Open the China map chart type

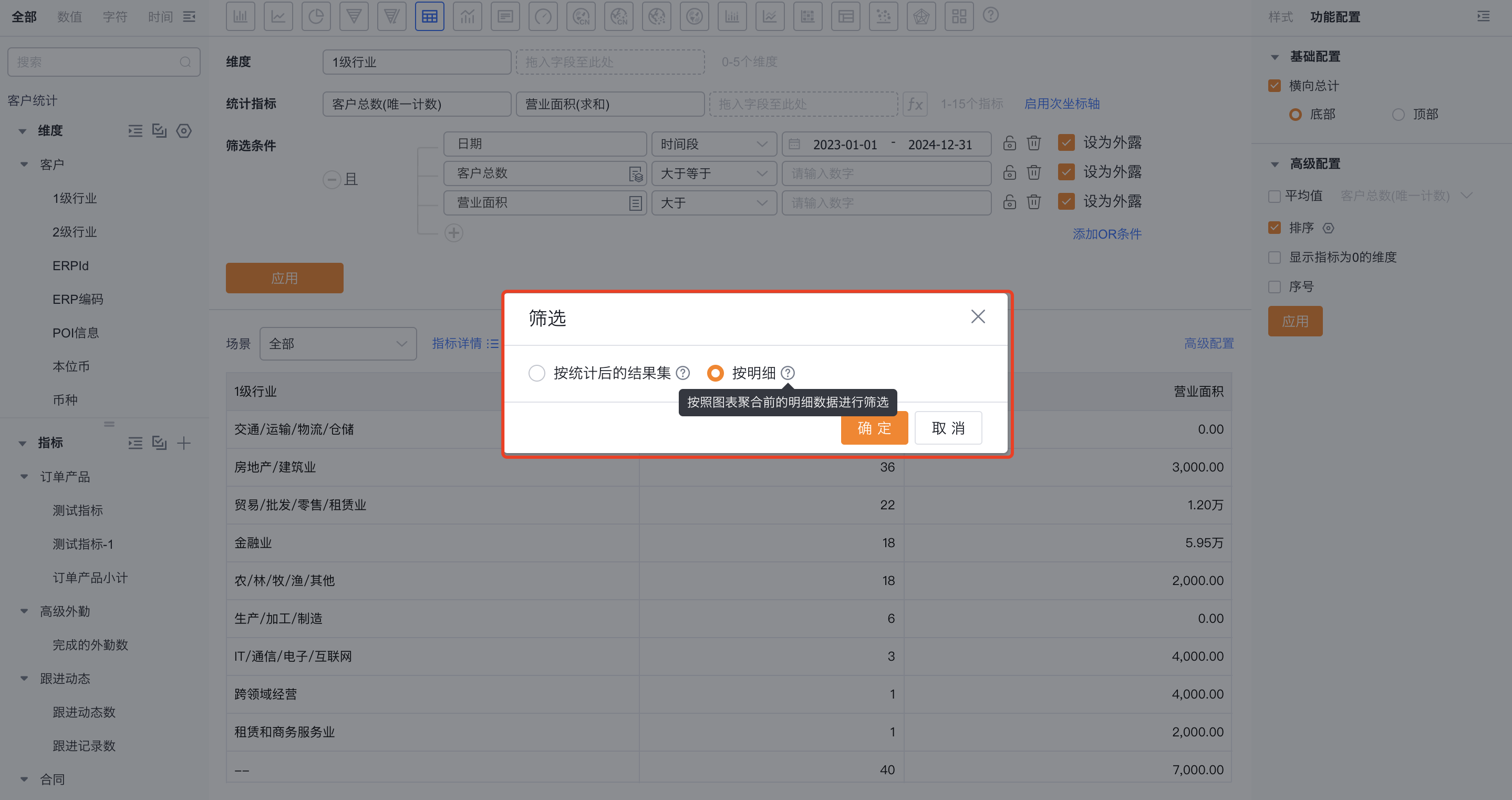point(581,16)
